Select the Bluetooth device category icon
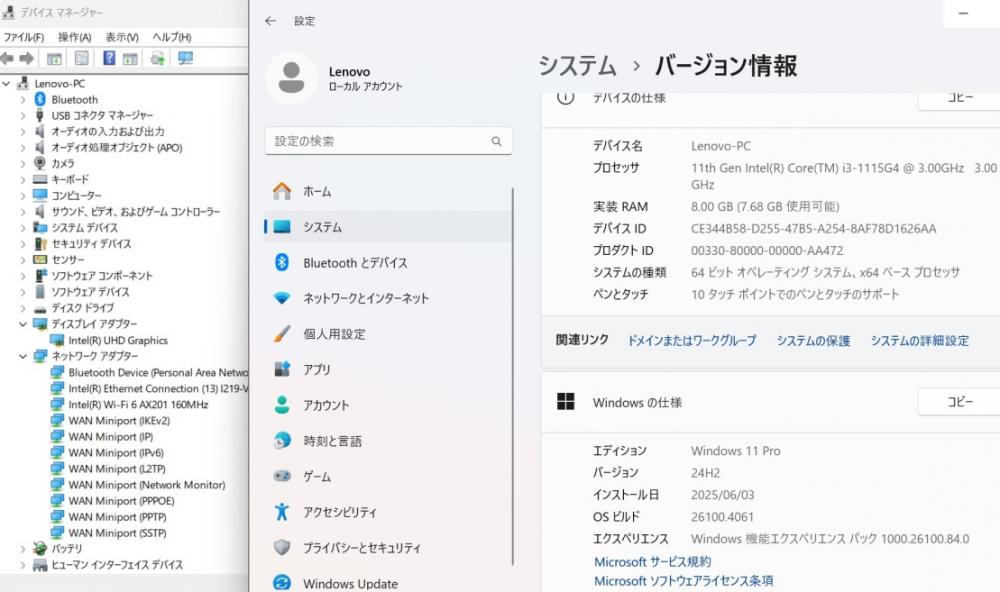Image resolution: width=1000 pixels, height=592 pixels. pyautogui.click(x=40, y=100)
